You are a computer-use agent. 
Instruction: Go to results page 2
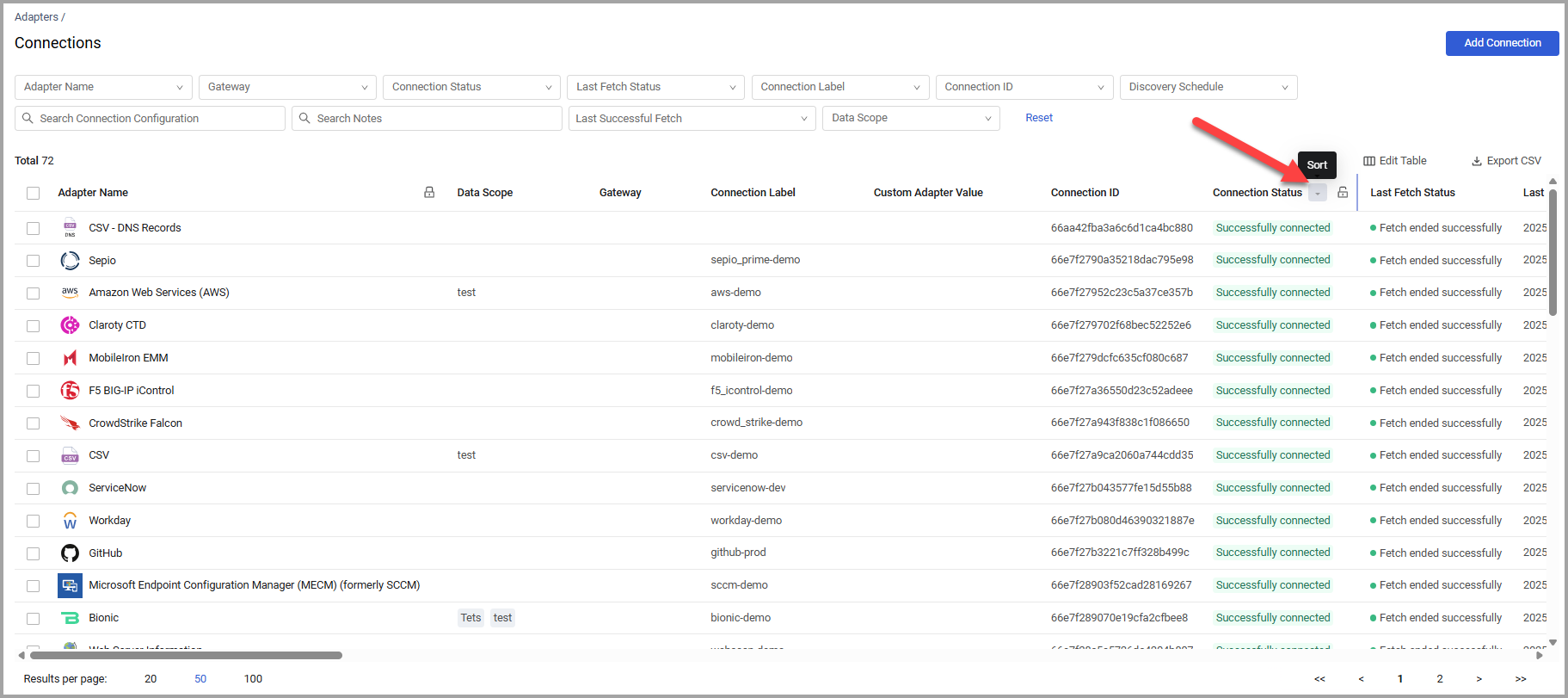[x=1440, y=679]
